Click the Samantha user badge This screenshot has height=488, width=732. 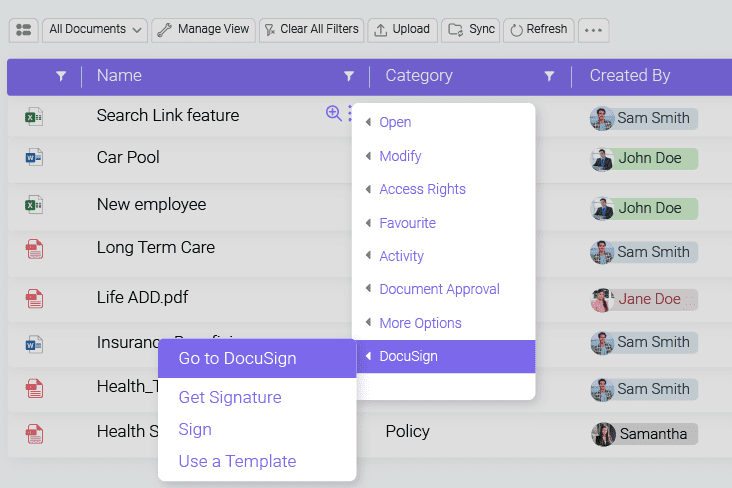[644, 434]
